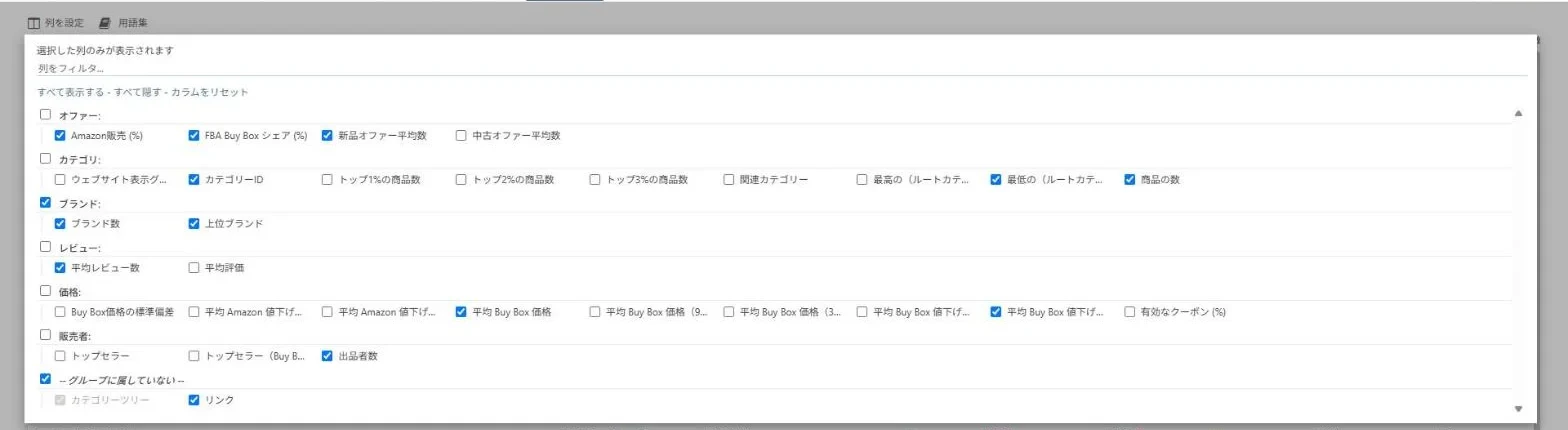
Task: Click the すべて隠す link
Action: click(137, 92)
